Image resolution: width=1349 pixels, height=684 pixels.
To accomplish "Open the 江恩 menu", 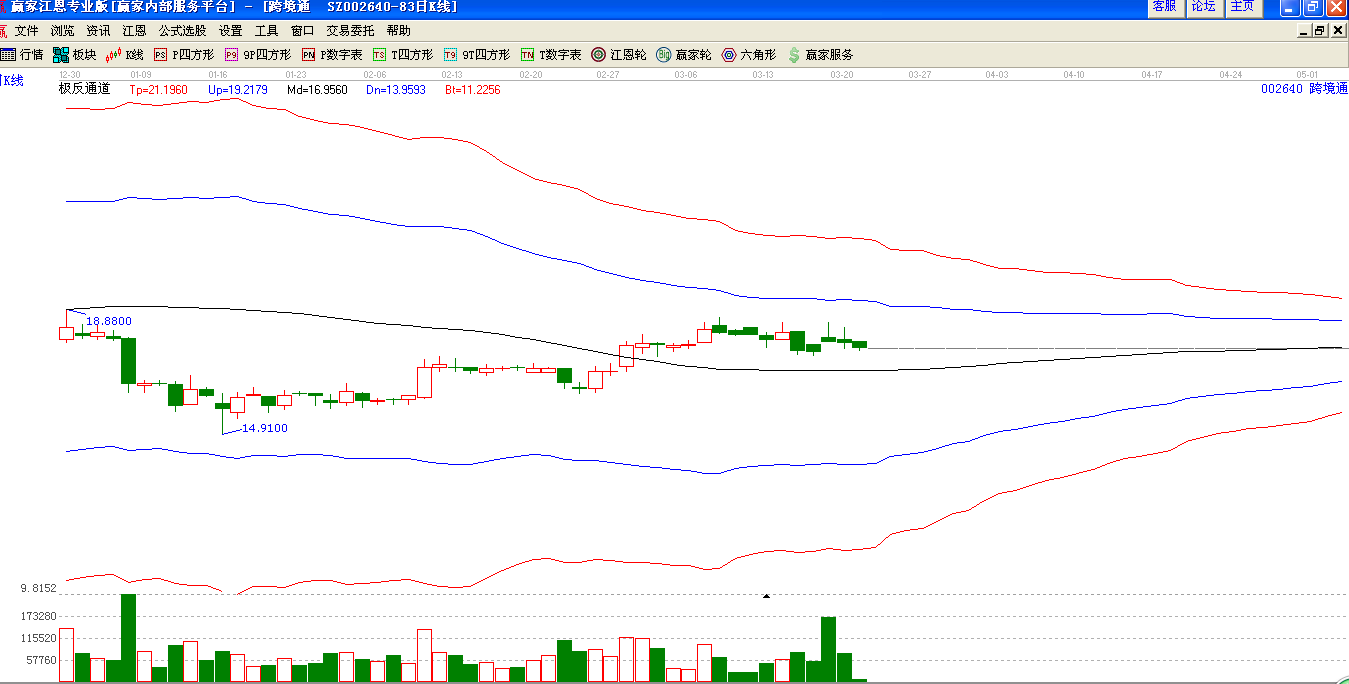I will coord(134,31).
